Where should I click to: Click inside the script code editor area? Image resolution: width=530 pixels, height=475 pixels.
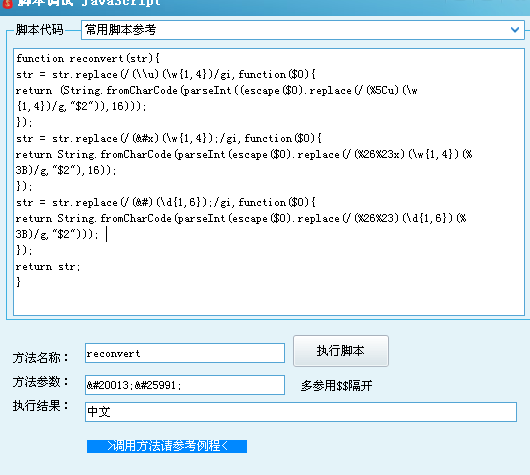[269, 182]
